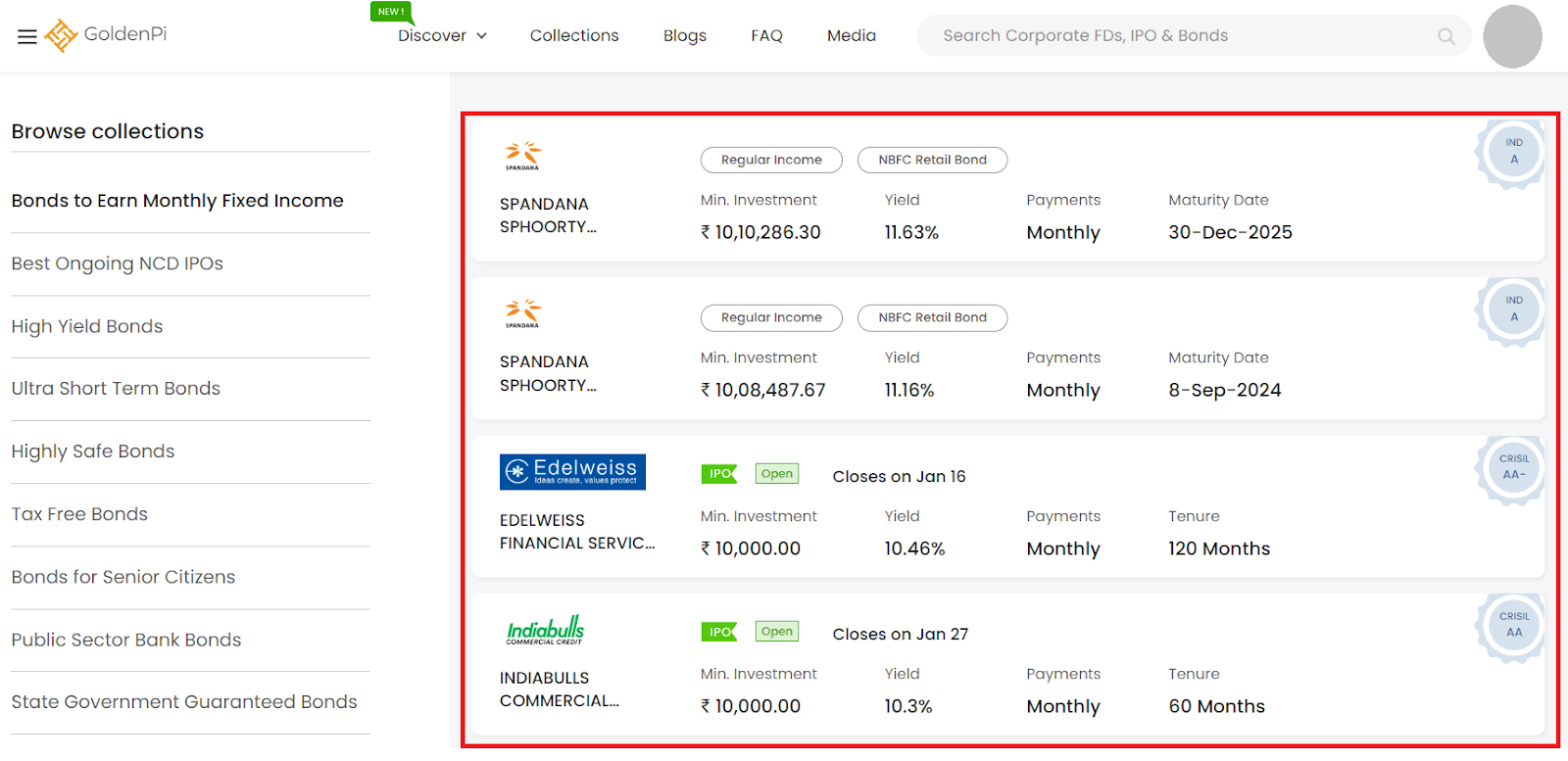Click Open status tag on Indiabulls IPO
Image resolution: width=1568 pixels, height=761 pixels.
(777, 632)
